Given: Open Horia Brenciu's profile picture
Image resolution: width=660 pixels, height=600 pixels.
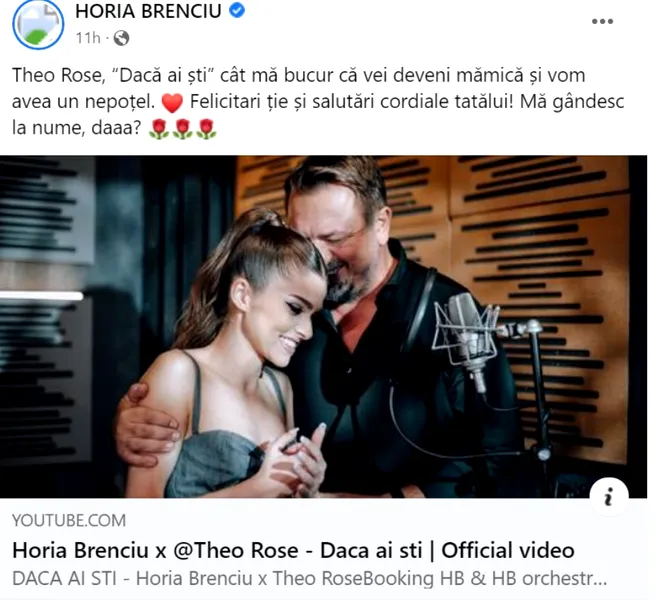Looking at the screenshot, I should pos(38,24).
